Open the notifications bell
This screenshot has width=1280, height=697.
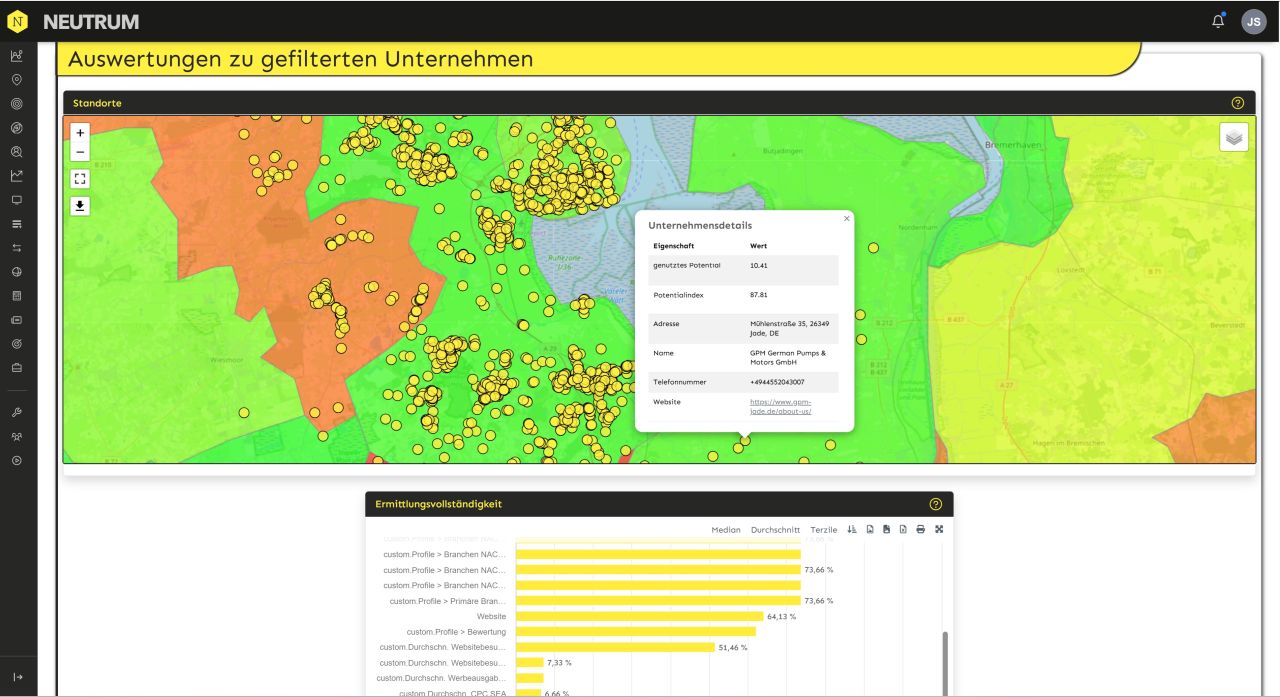(1218, 21)
